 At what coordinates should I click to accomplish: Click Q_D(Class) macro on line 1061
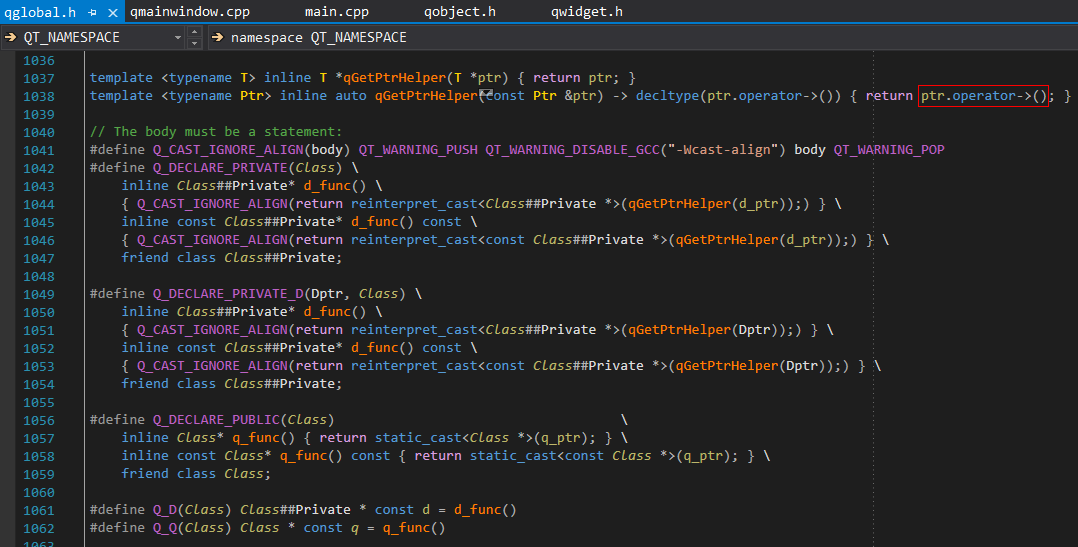pos(192,509)
